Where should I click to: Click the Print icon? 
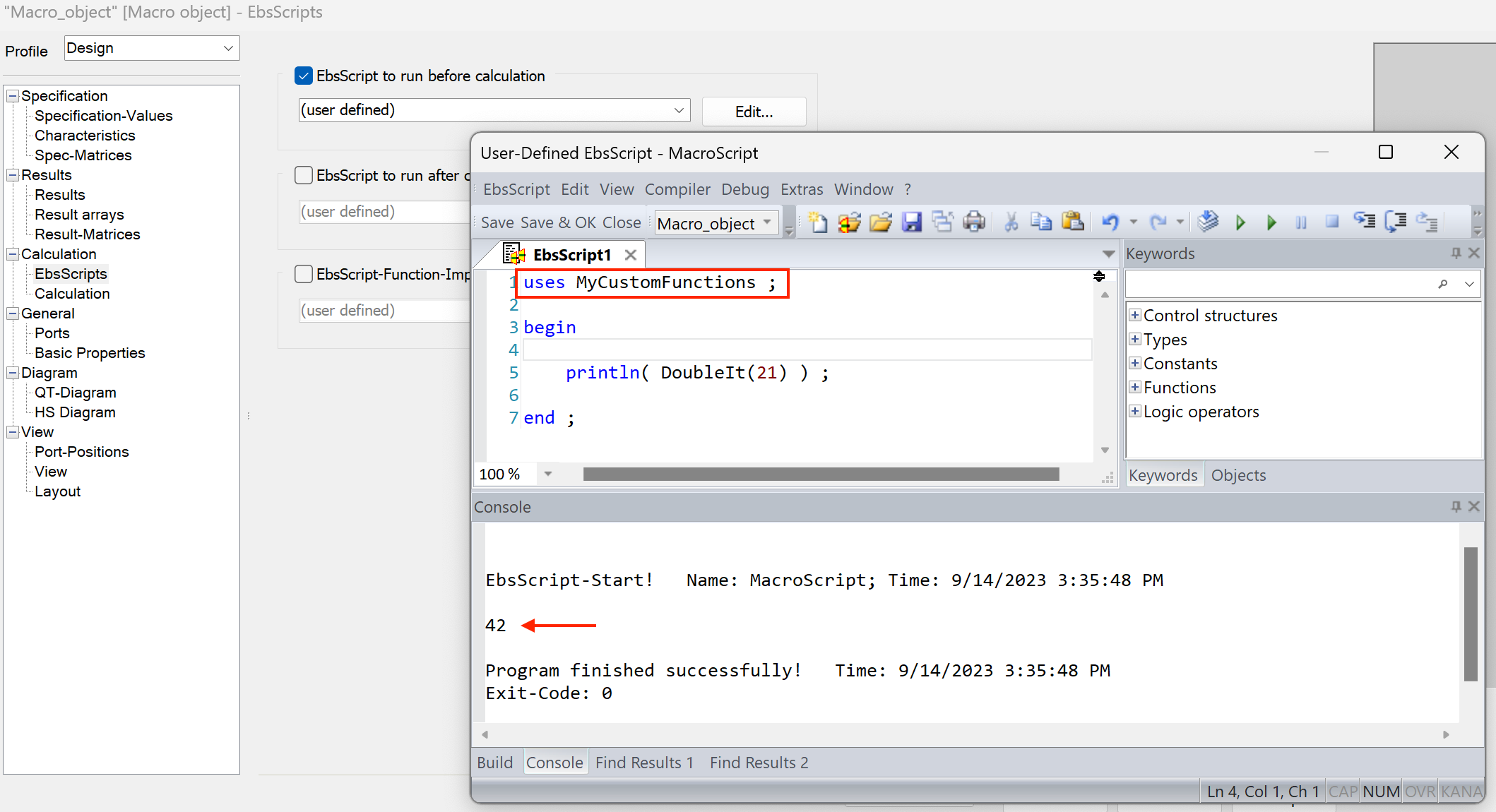point(975,222)
